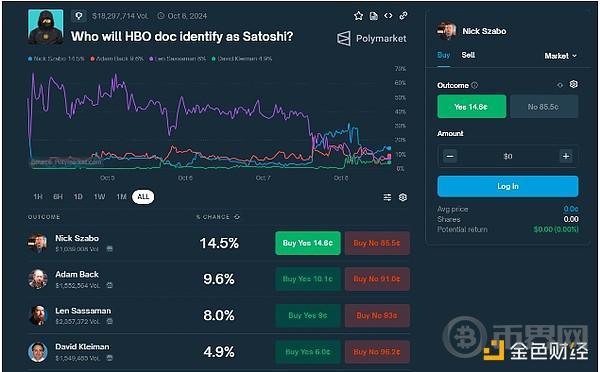Select Yes 14.8¢ outcome
The width and height of the screenshot is (600, 372).
click(471, 107)
